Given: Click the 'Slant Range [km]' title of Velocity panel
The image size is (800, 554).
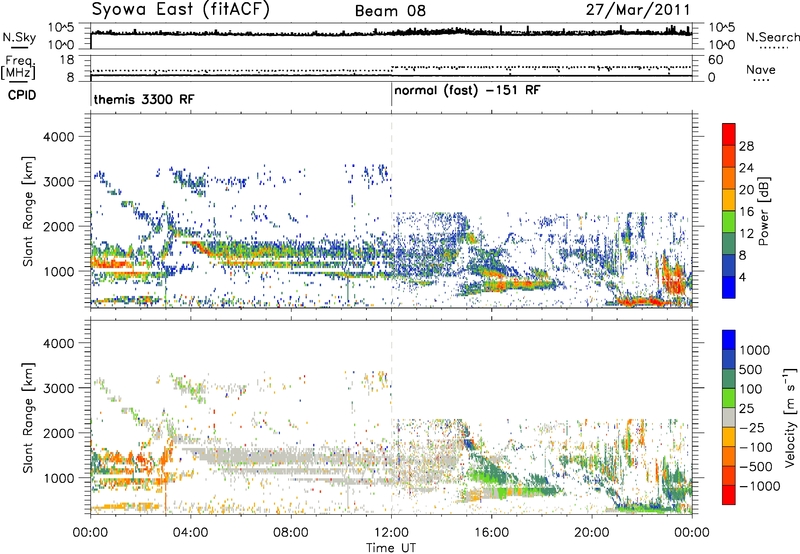Looking at the screenshot, I should click(28, 418).
